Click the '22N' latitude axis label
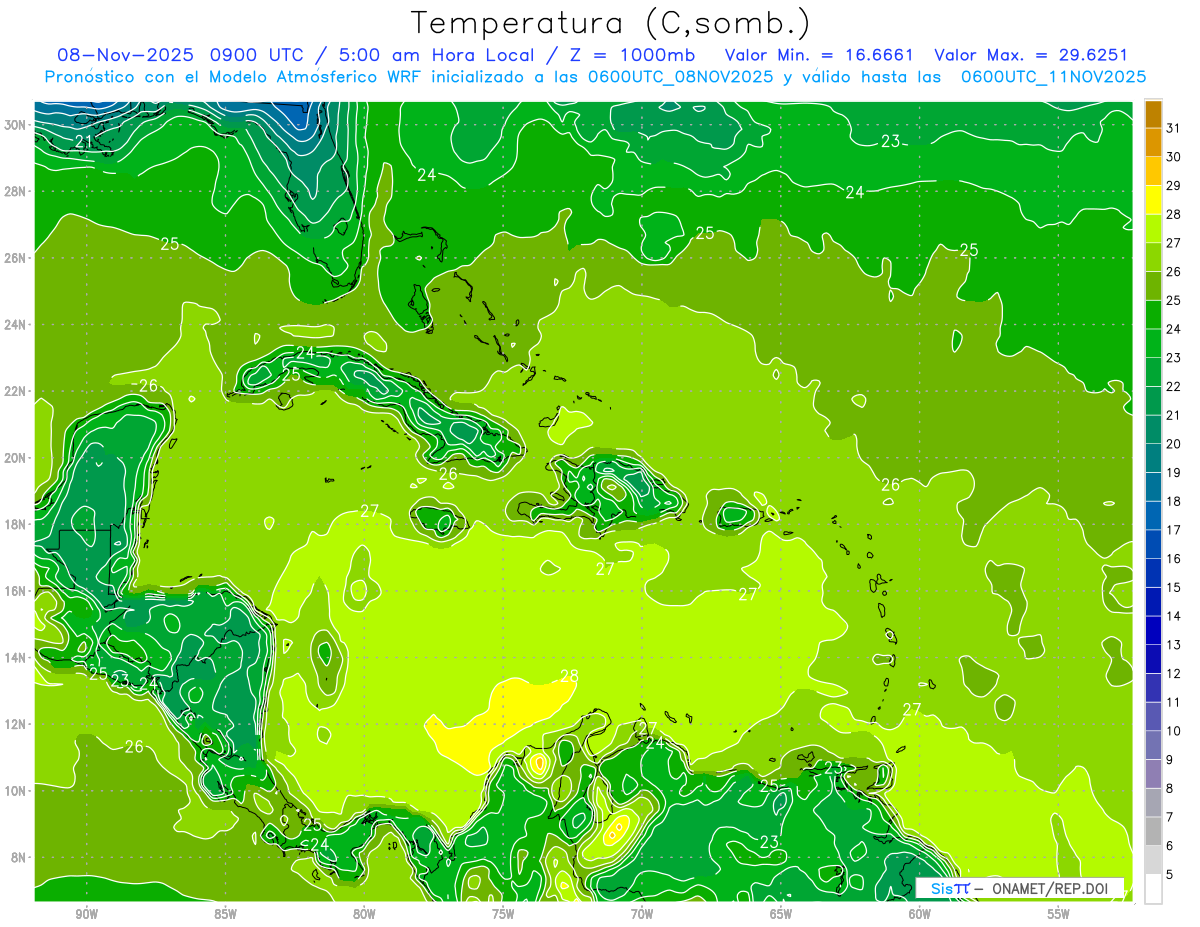The width and height of the screenshot is (1200, 927). (15, 391)
